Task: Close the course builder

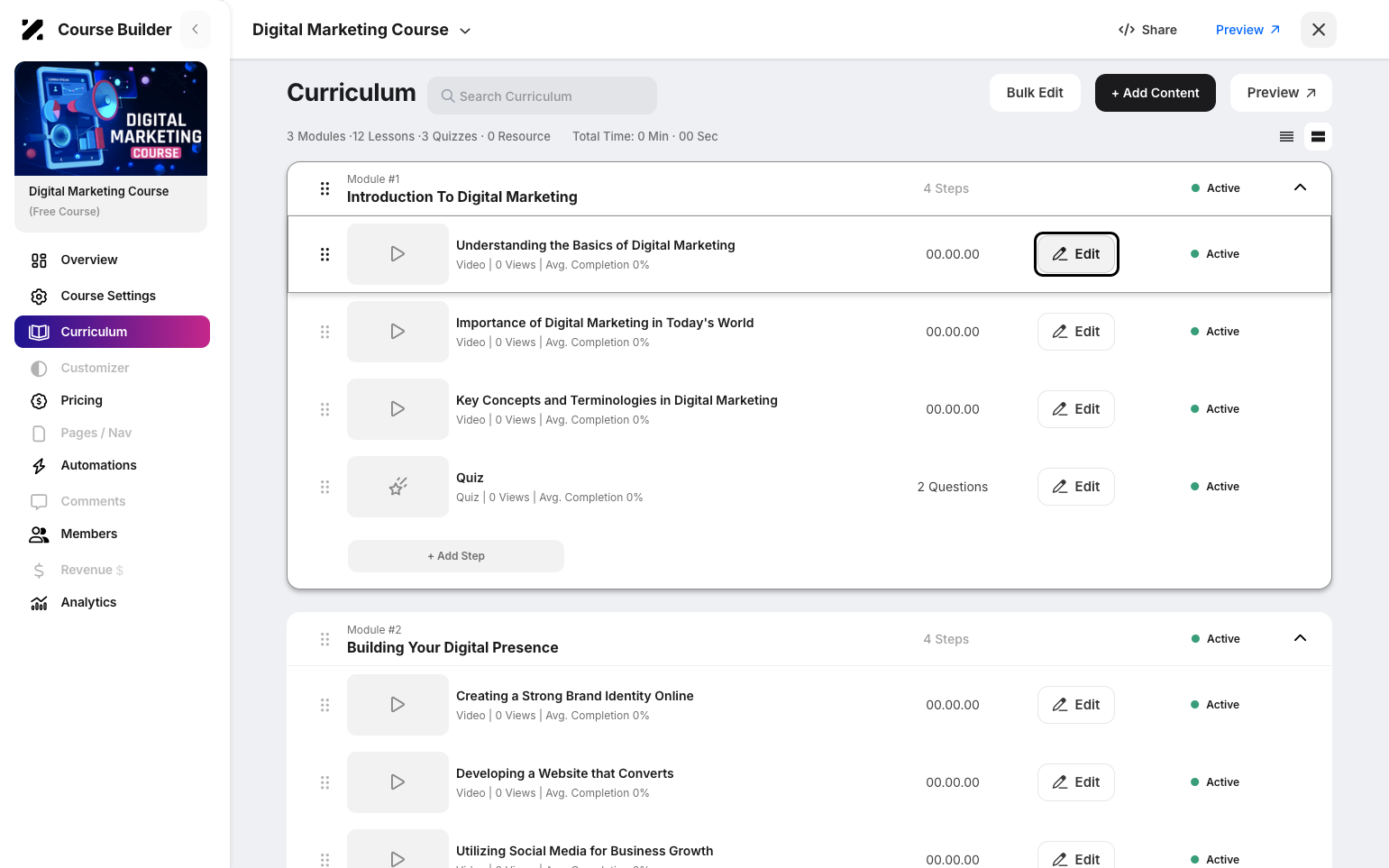Action: point(1319,30)
